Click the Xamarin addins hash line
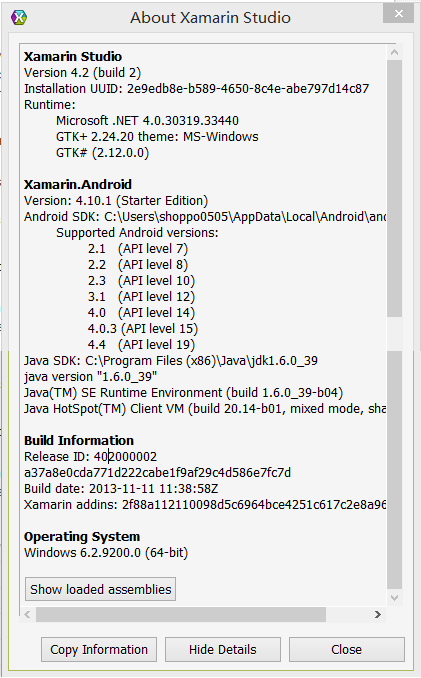Image resolution: width=421 pixels, height=678 pixels. pyautogui.click(x=205, y=505)
